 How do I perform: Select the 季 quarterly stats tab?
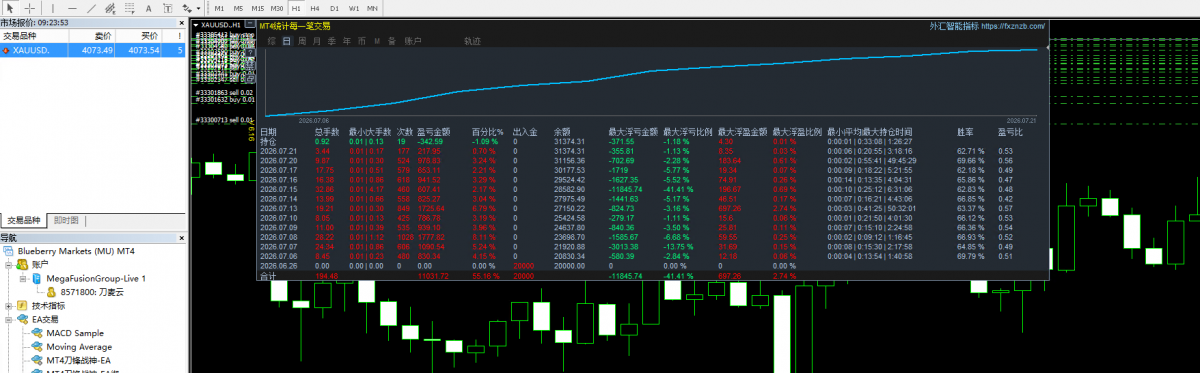pyautogui.click(x=332, y=41)
